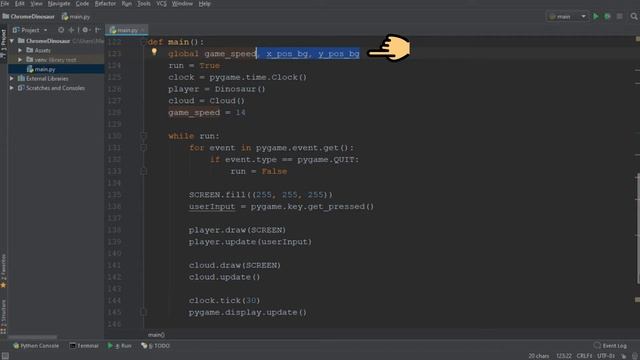This screenshot has width=640, height=360.
Task: Open the Edit menu
Action: pos(20,4)
